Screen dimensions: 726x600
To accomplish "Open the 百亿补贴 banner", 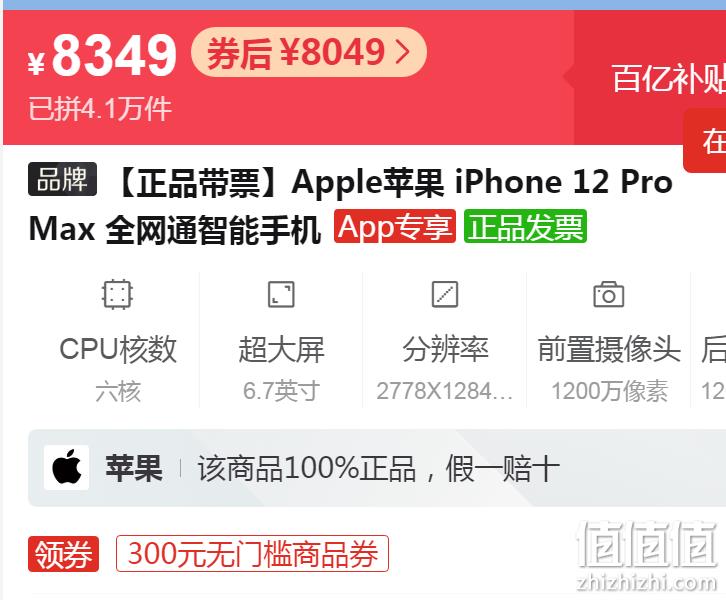I will pos(668,79).
